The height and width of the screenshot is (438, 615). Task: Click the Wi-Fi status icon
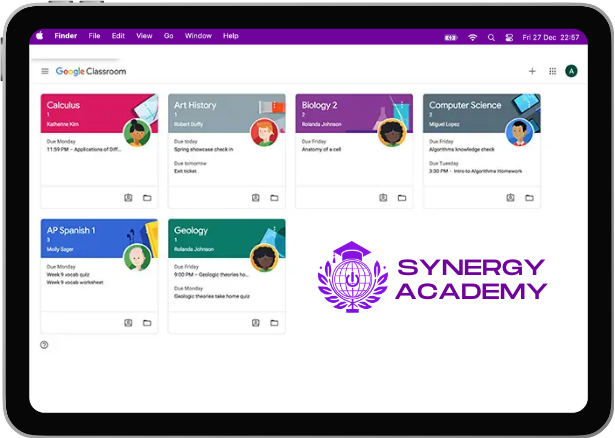click(473, 37)
